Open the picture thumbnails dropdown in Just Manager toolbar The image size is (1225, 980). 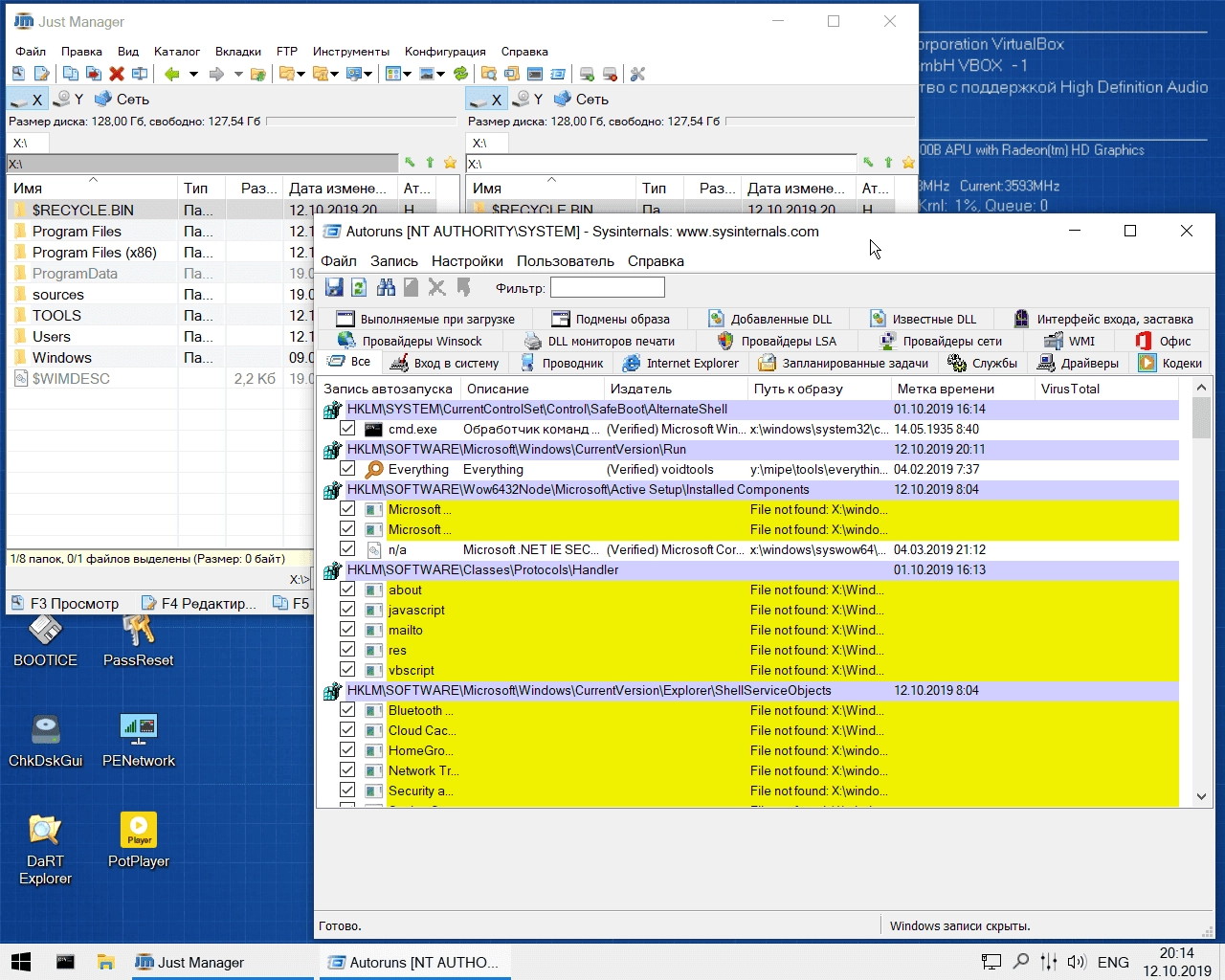coord(440,74)
